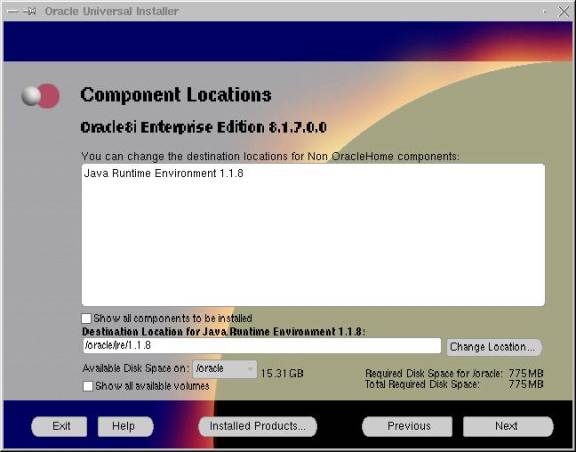The height and width of the screenshot is (452, 576).
Task: Click the pin icon beside the window title
Action: click(30, 11)
